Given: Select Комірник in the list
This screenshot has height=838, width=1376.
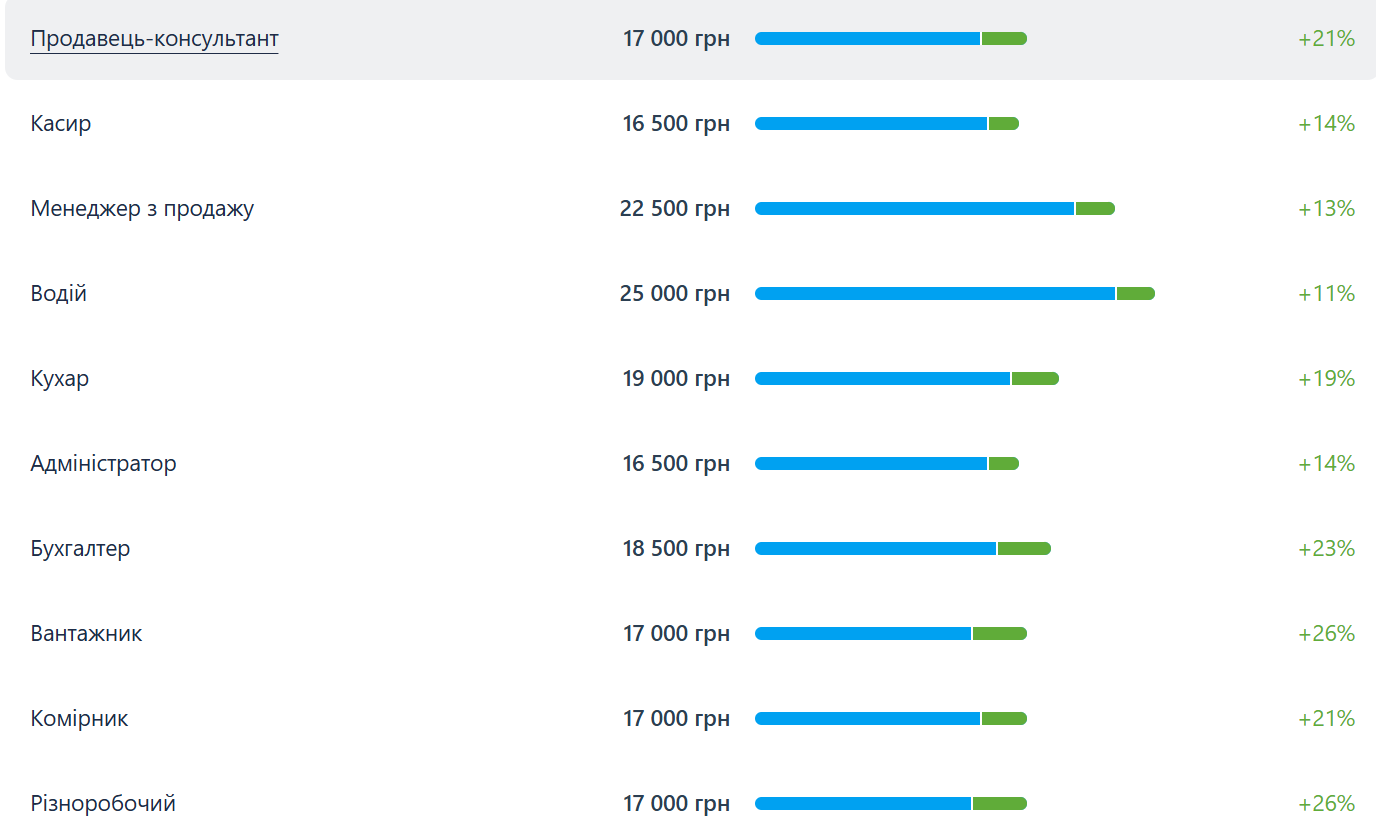Looking at the screenshot, I should [79, 719].
